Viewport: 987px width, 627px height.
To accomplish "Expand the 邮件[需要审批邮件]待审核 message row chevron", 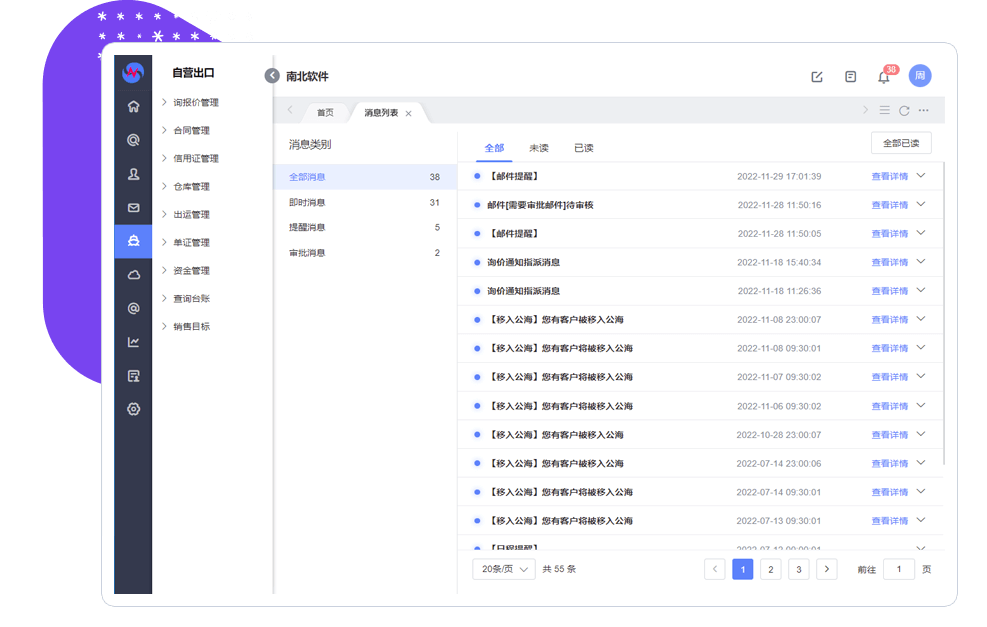I will tap(921, 204).
